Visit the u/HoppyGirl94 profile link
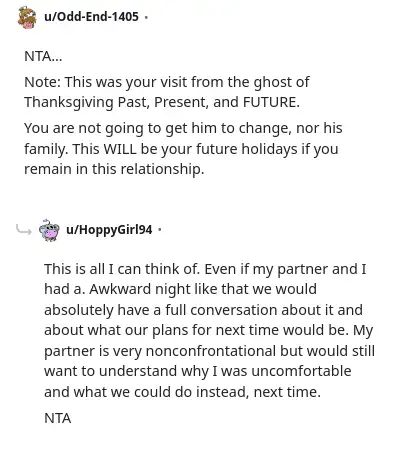The width and height of the screenshot is (400, 453). [109, 230]
